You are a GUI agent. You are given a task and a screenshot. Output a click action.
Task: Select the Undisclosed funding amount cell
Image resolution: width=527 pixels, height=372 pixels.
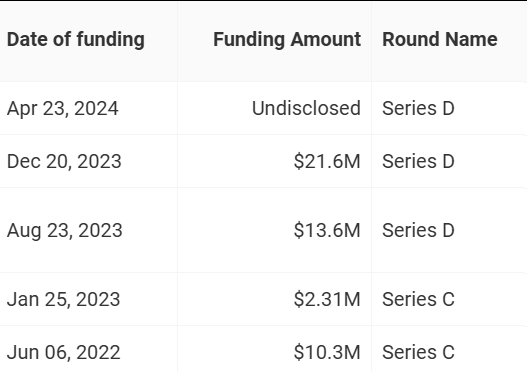pyautogui.click(x=306, y=108)
